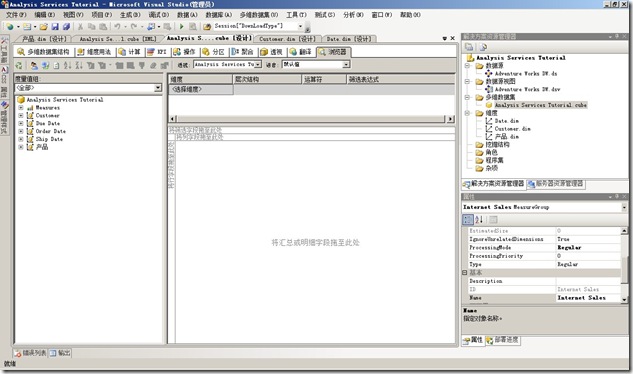This screenshot has width=633, height=374.
Task: Open the 错误列表 tab at bottom
Action: click(x=30, y=353)
